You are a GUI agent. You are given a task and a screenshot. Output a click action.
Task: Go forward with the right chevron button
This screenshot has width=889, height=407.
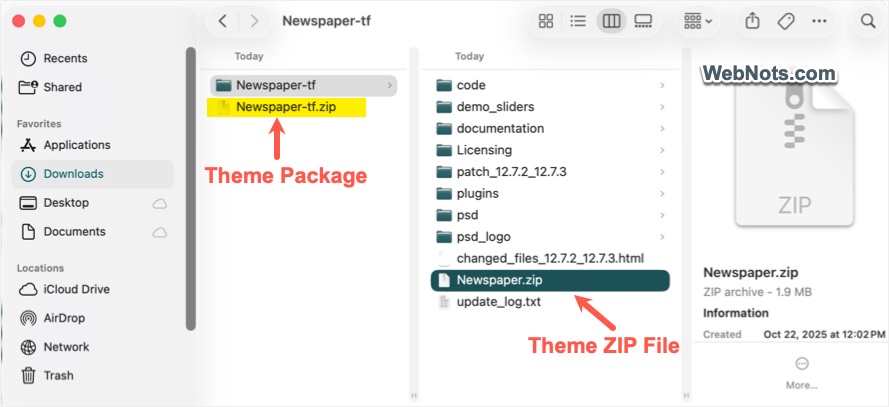(x=255, y=22)
